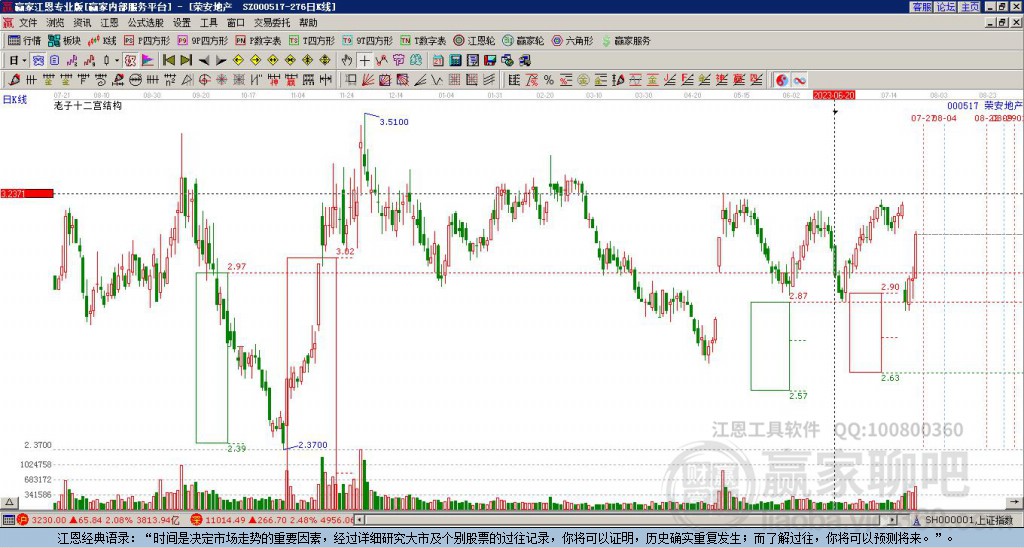The image size is (1024, 548).
Task: Click the 主页 homepage button
Action: [969, 7]
